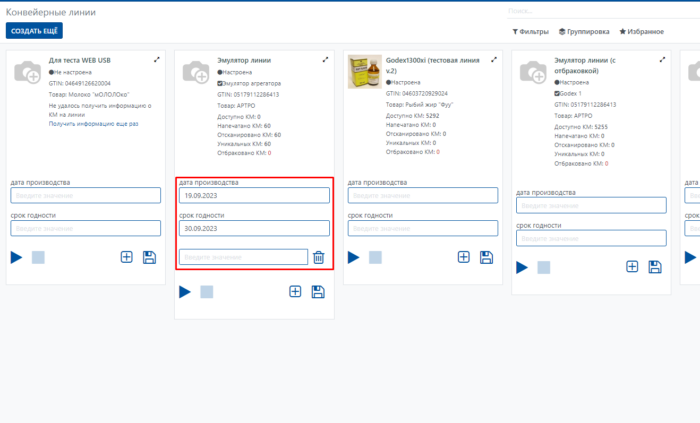Toggle 'Эмулятор агрегатора' checkbox
This screenshot has width=700, height=423.
tap(220, 83)
